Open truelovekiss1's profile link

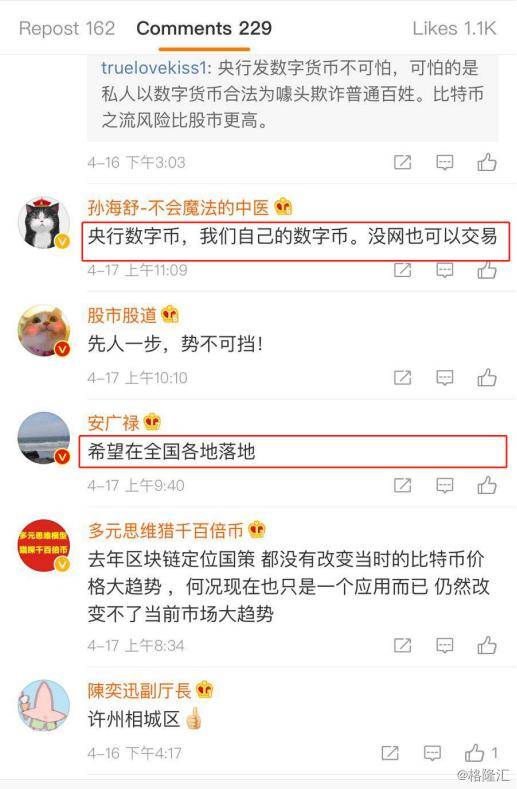tap(154, 67)
